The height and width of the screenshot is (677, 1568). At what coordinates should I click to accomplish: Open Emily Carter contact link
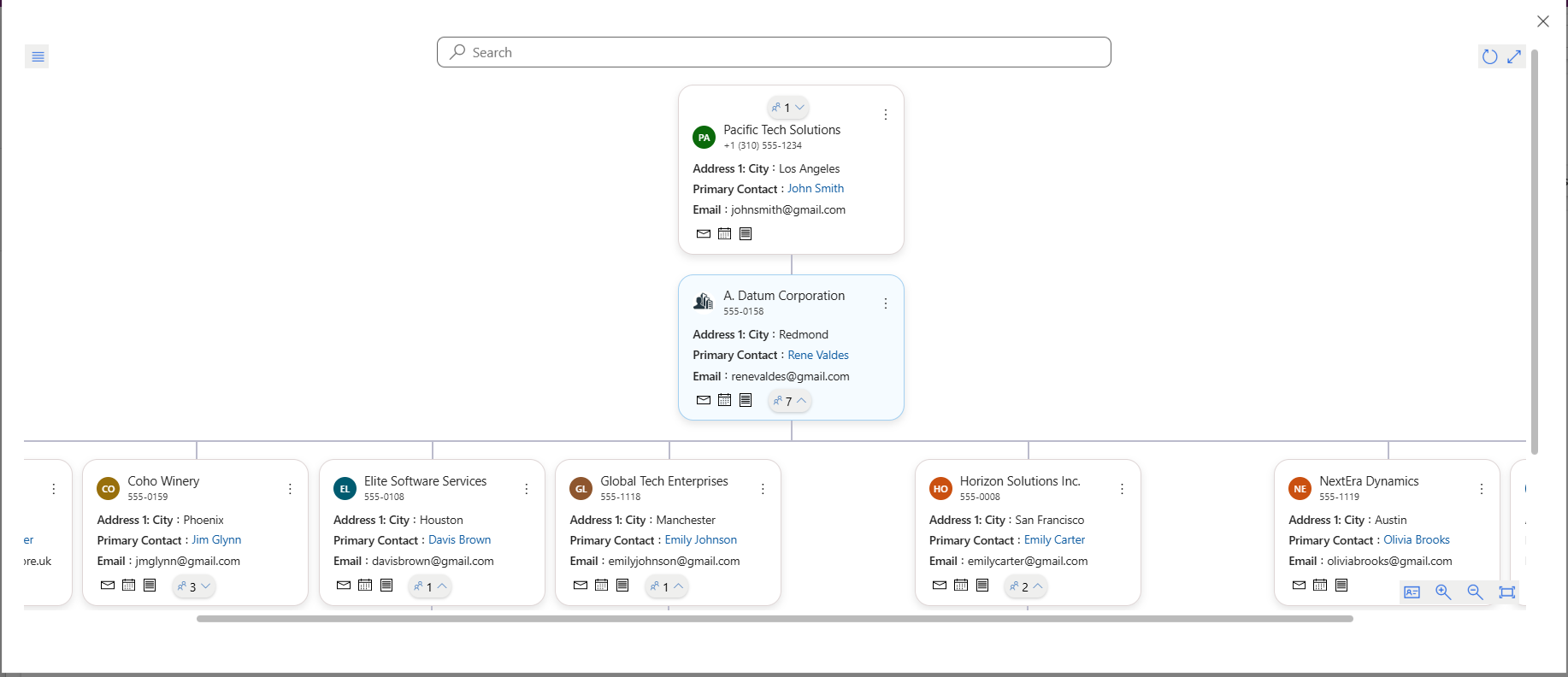pyautogui.click(x=1054, y=540)
